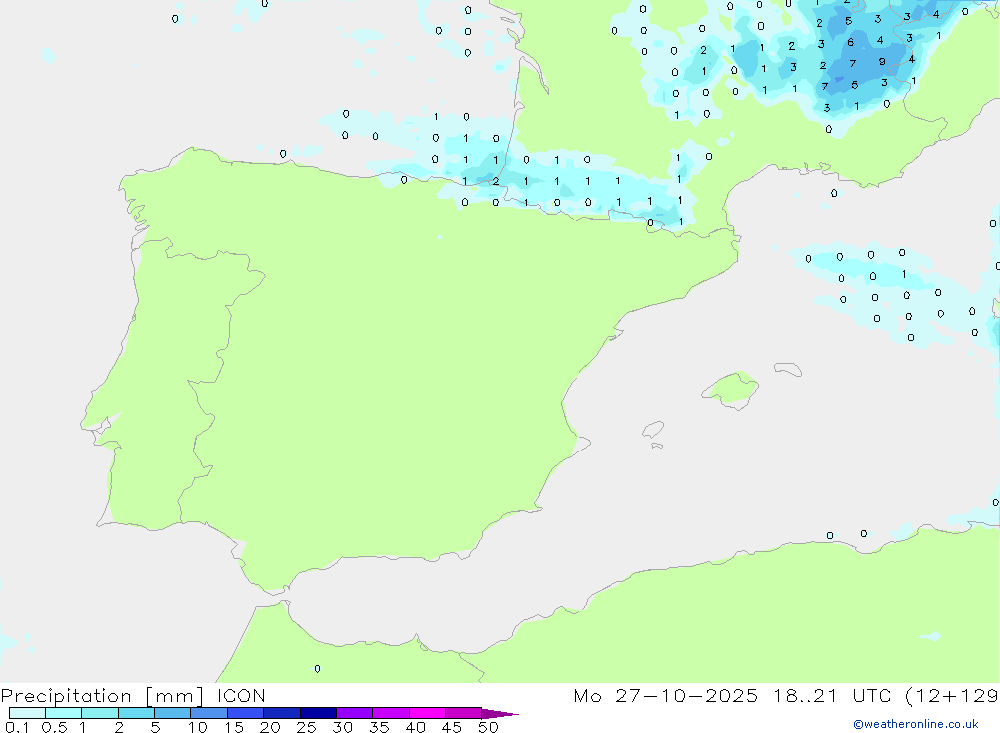Click the '2' value on the Basque coast
The width and height of the screenshot is (1000, 733).
pos(496,182)
